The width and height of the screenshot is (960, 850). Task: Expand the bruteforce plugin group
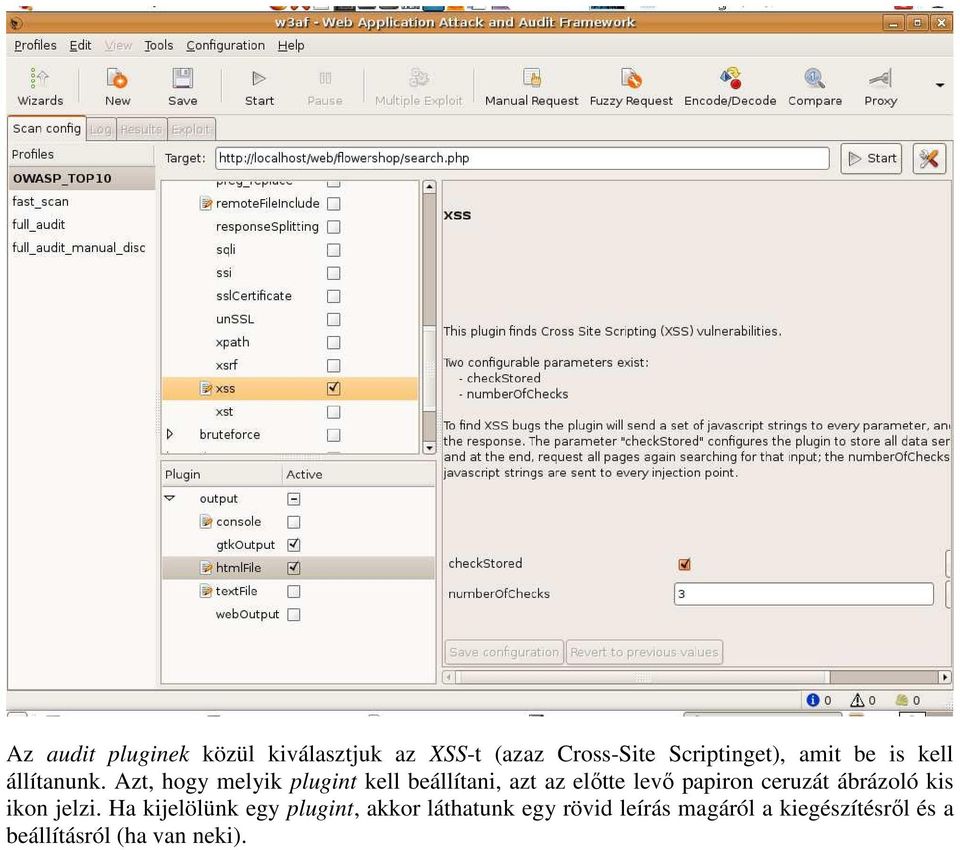(x=170, y=434)
